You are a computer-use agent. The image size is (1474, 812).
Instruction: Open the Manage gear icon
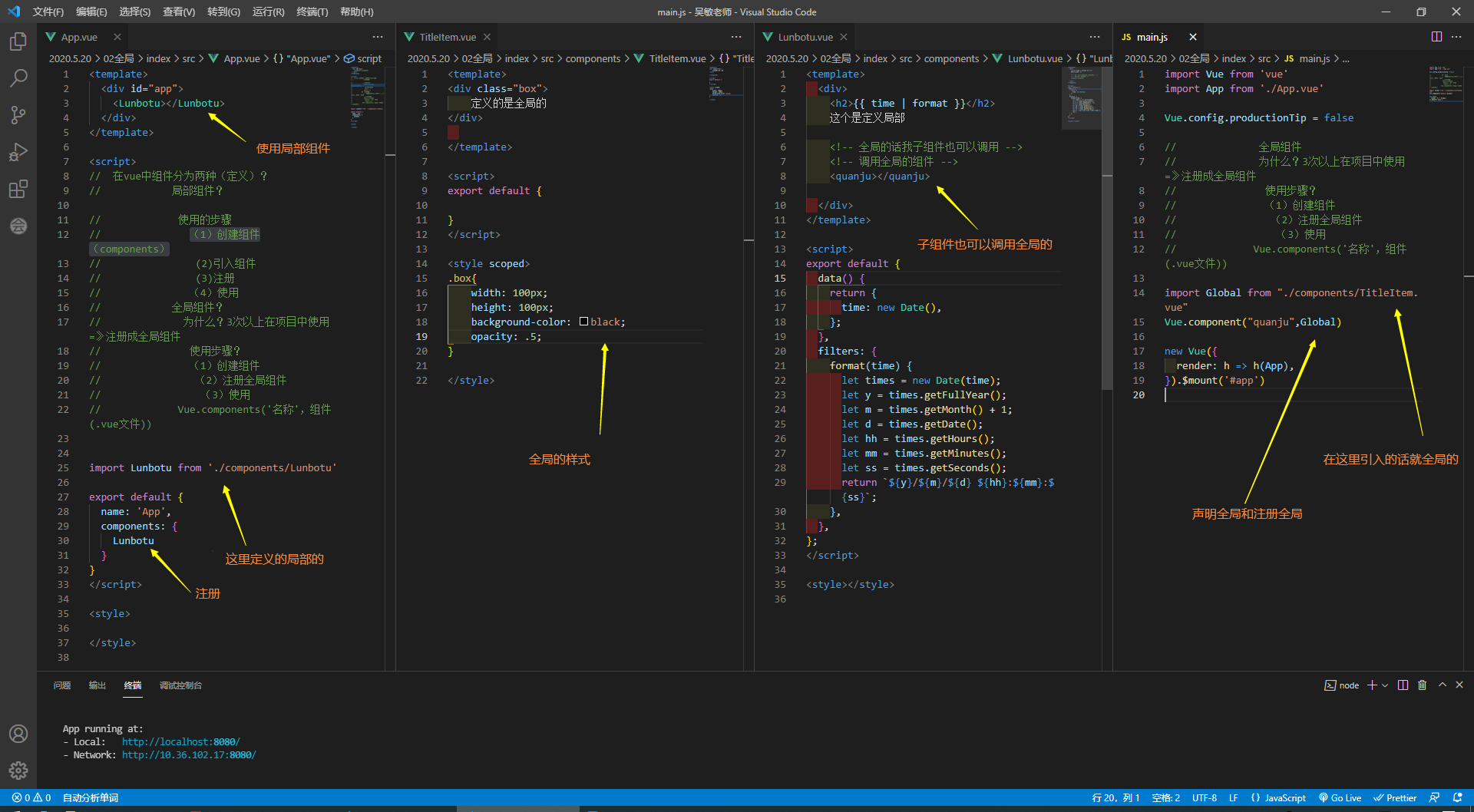(x=18, y=770)
